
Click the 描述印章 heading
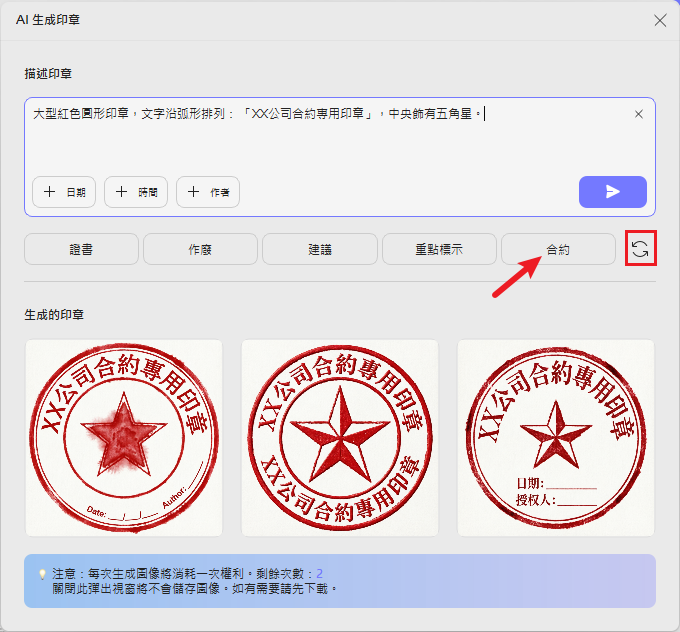click(48, 74)
